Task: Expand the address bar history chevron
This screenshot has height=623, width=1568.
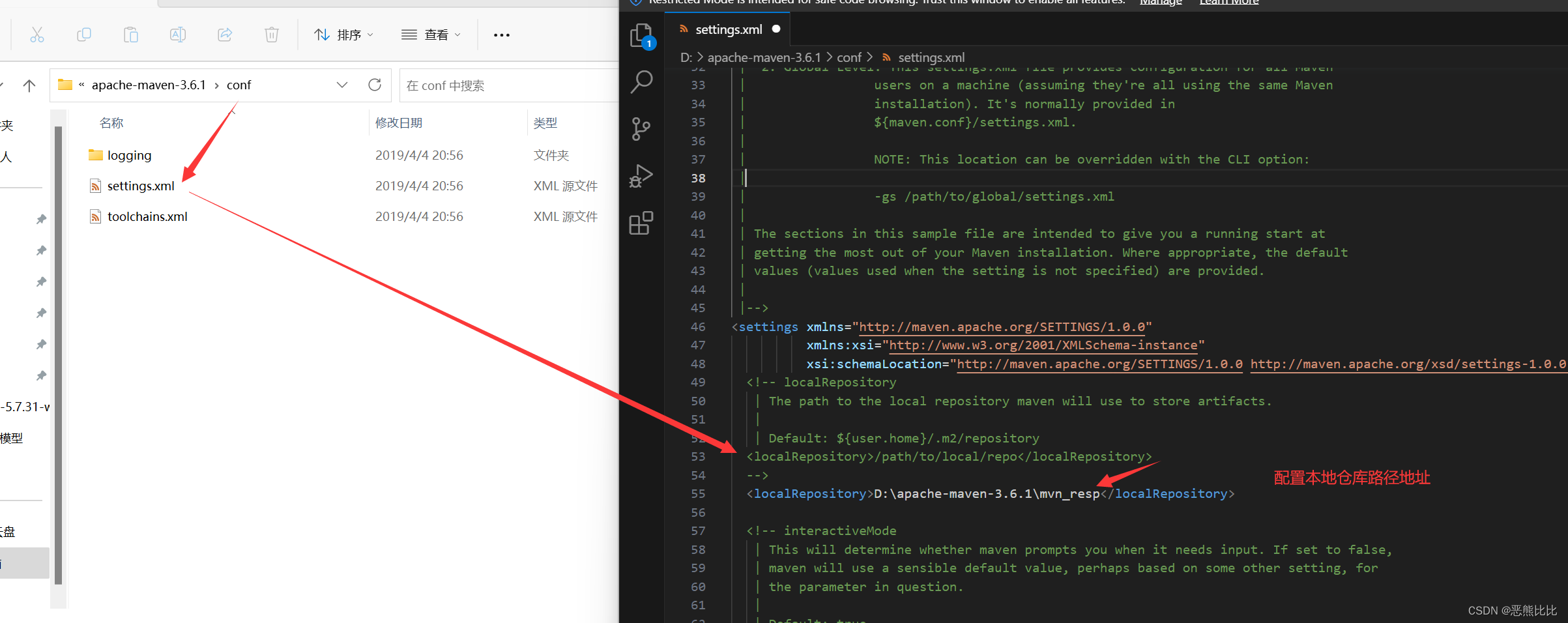Action: coord(342,85)
